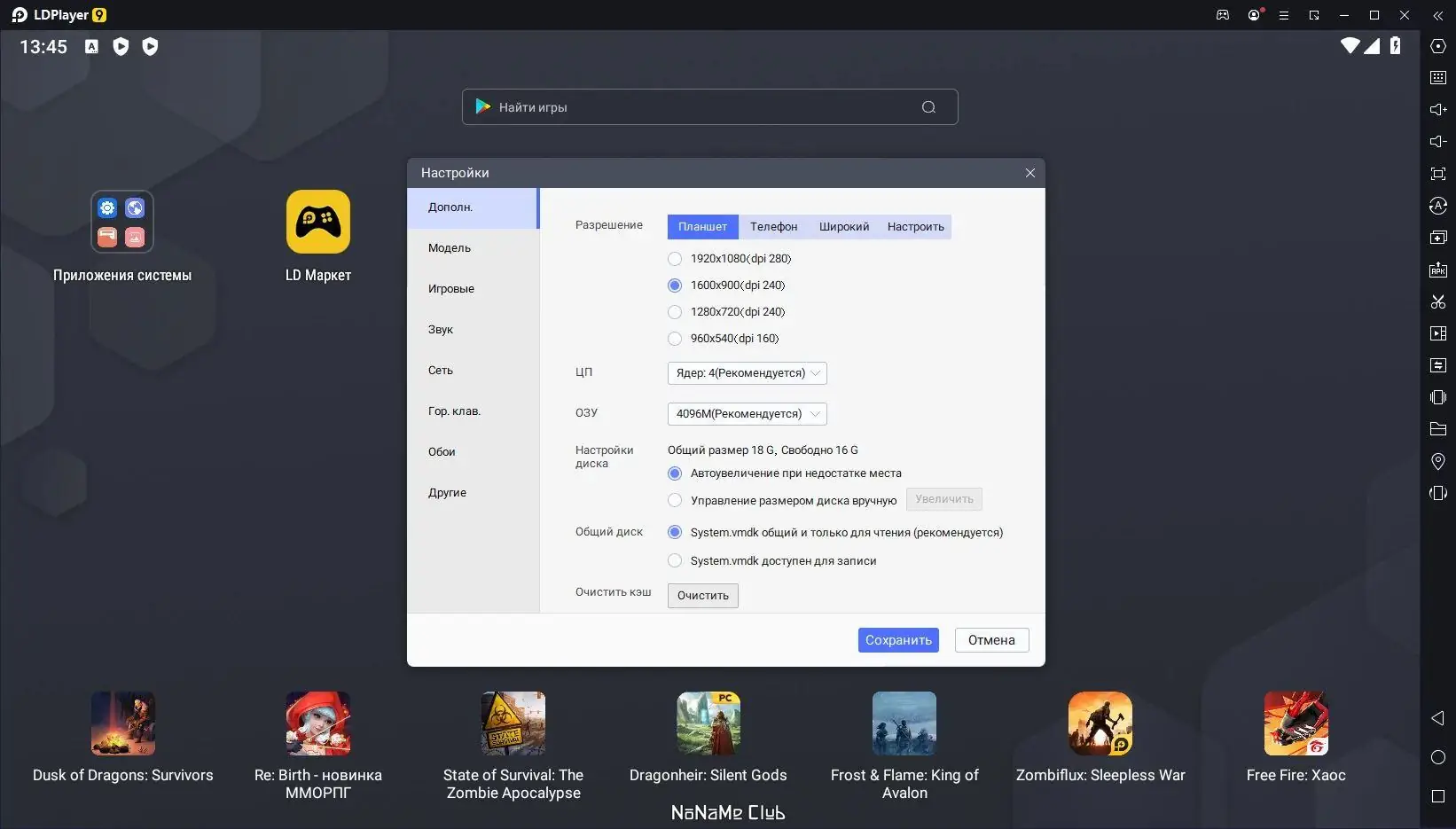Open keyboard mapping icon in sidebar
The width and height of the screenshot is (1456, 829).
(x=1438, y=78)
